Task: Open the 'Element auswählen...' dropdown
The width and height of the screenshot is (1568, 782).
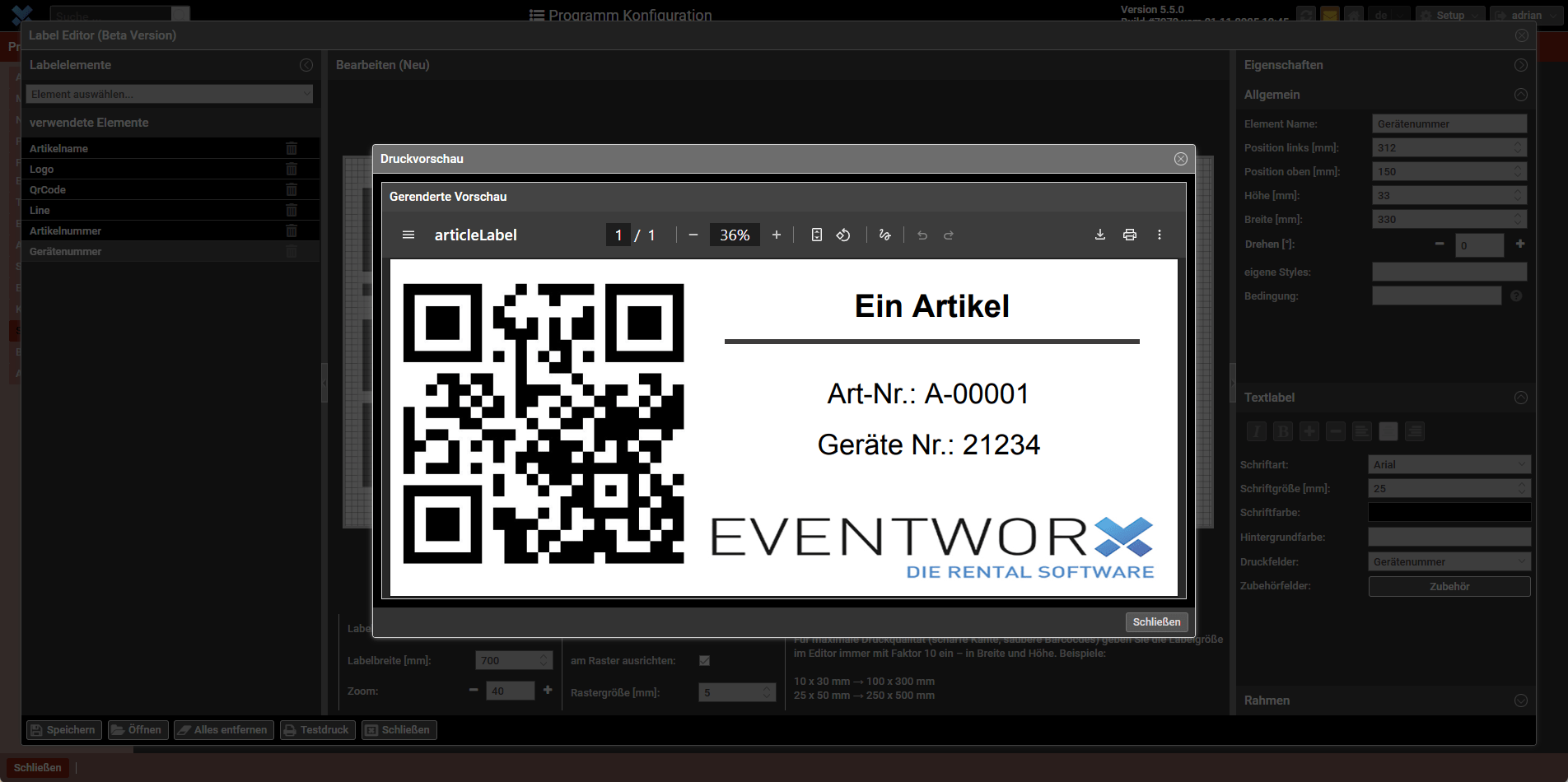Action: [169, 94]
